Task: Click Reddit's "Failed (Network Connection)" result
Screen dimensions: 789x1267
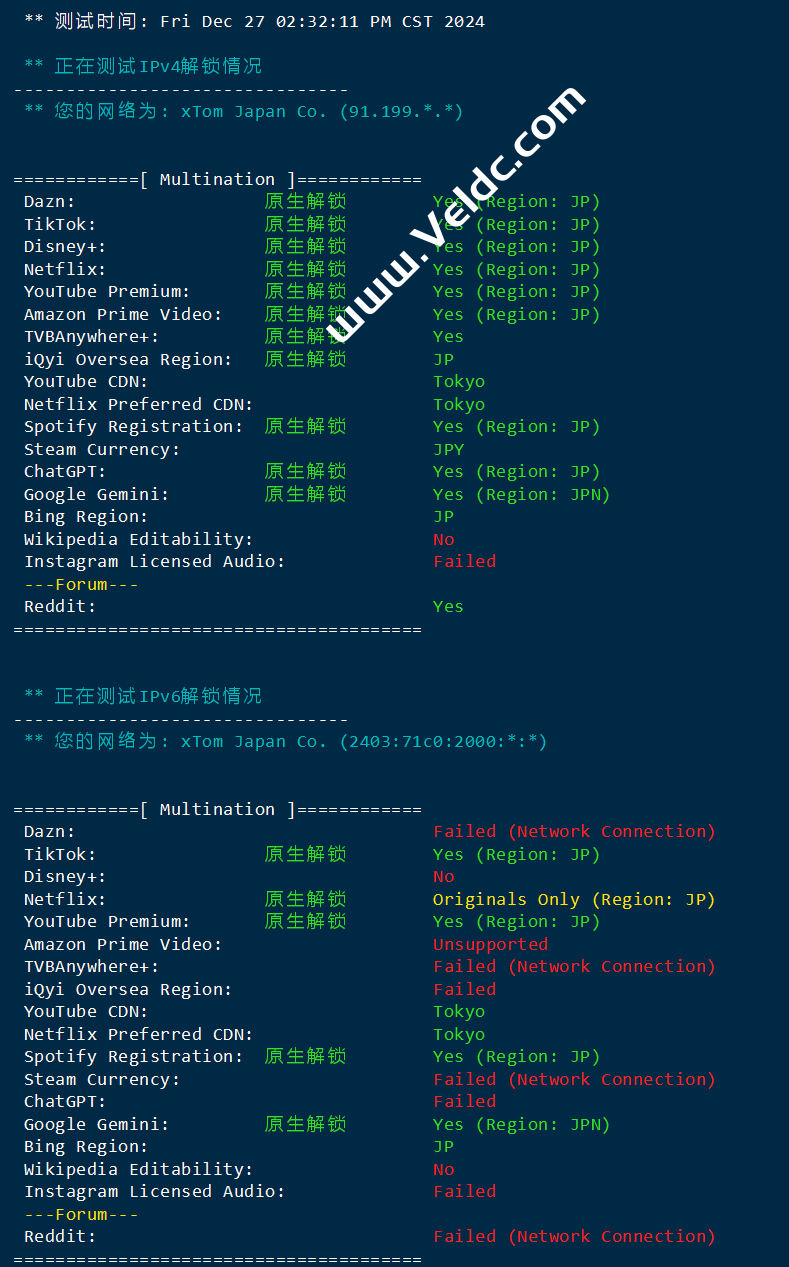Action: click(574, 1237)
